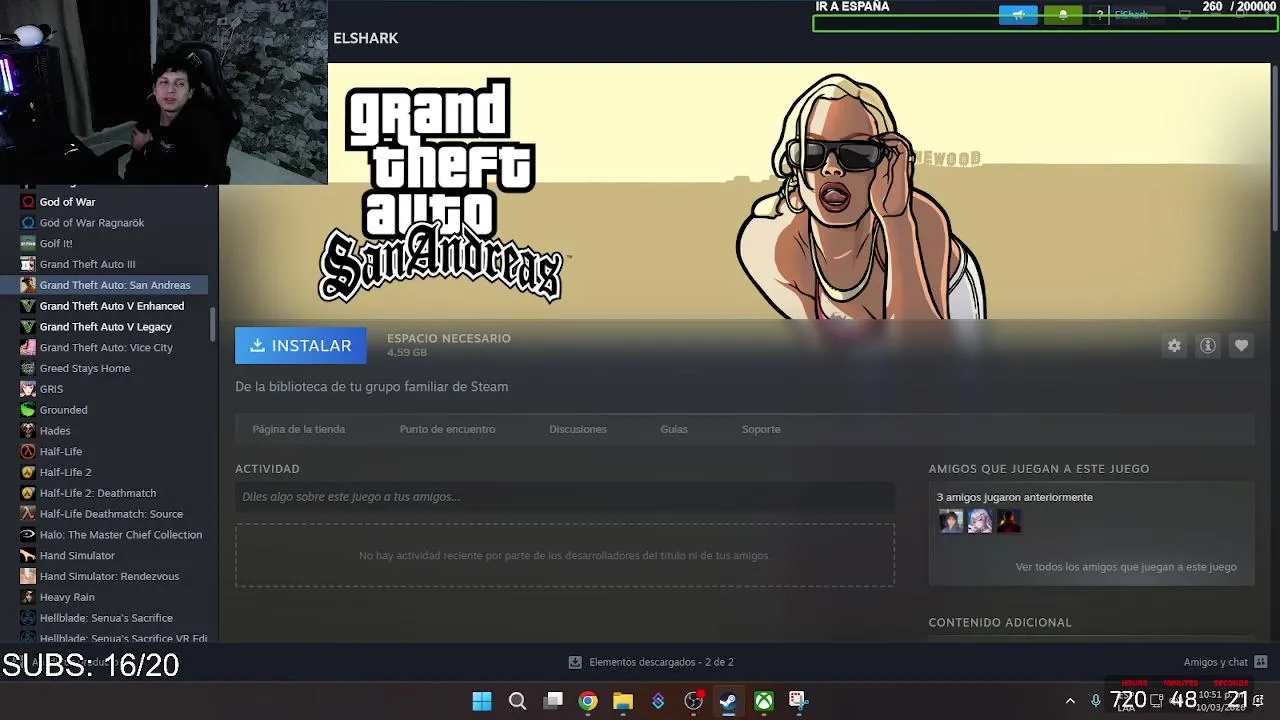Image resolution: width=1280 pixels, height=720 pixels.
Task: Open Task View from taskbar
Action: pos(553,701)
